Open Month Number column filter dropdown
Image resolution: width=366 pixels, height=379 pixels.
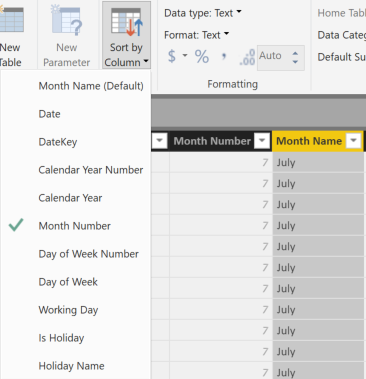pos(262,141)
